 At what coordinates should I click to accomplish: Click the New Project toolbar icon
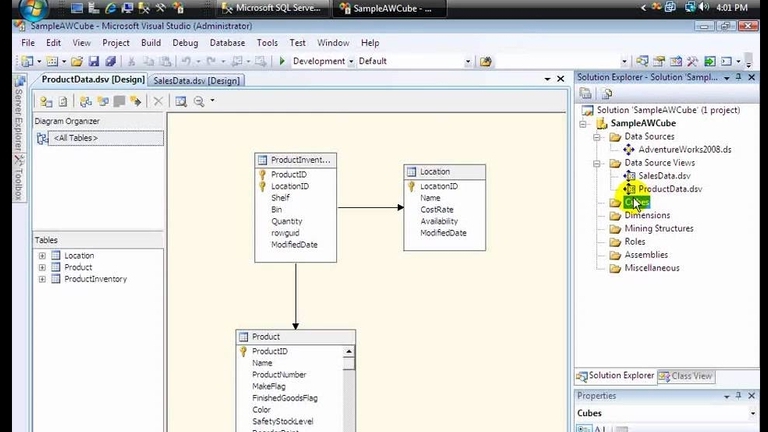point(27,61)
